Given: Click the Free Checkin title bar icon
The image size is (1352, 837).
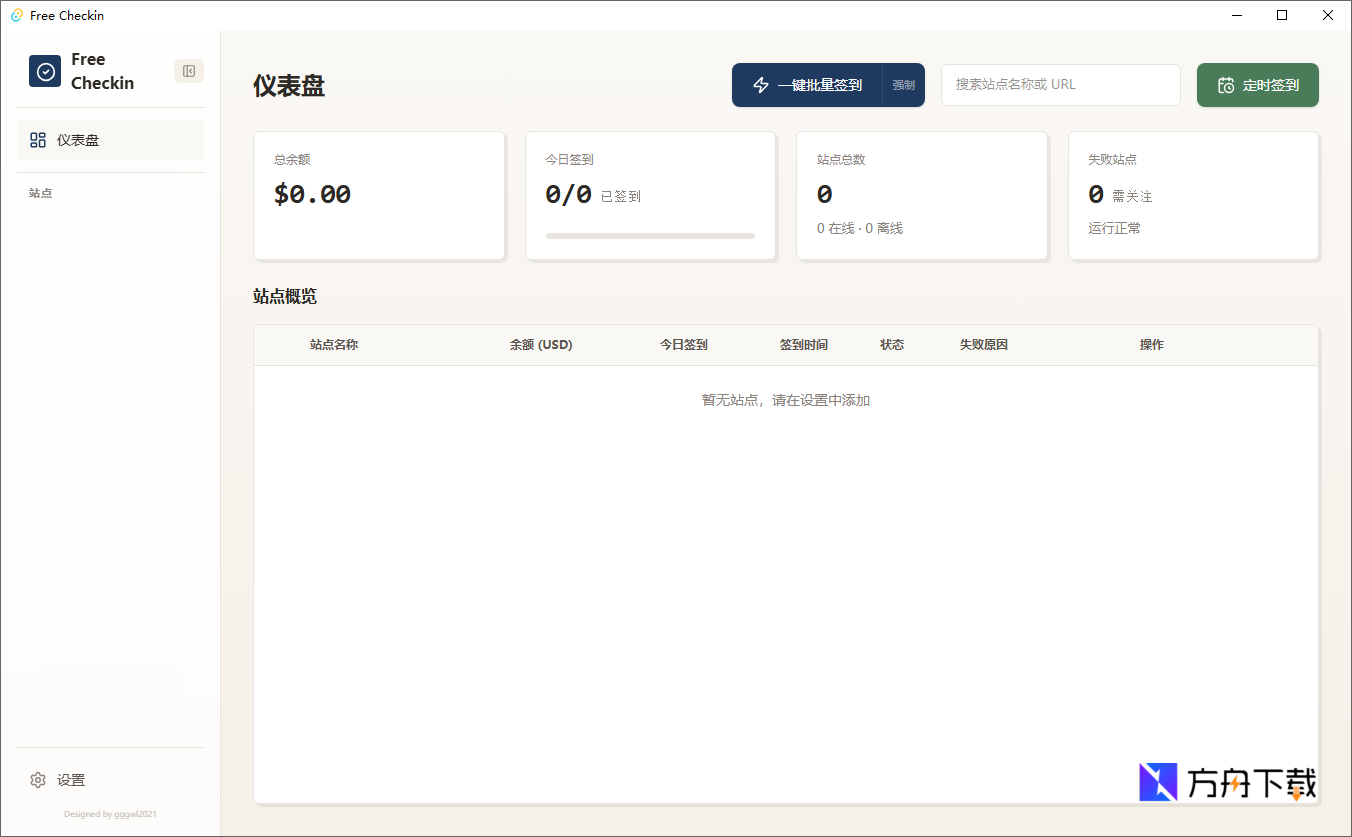Looking at the screenshot, I should click(14, 14).
